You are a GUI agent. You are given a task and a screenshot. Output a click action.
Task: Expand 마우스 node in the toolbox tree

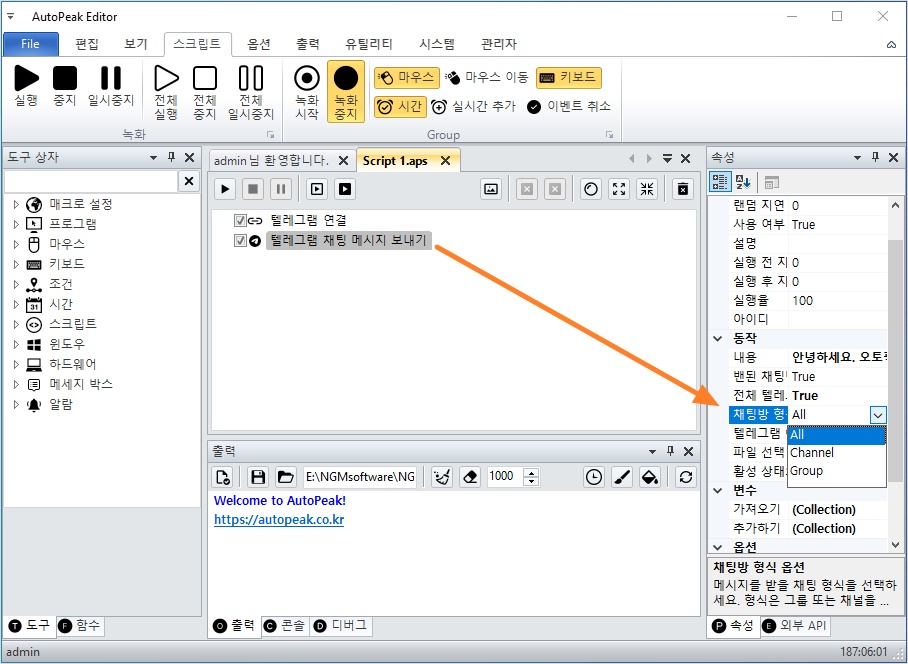click(16, 244)
